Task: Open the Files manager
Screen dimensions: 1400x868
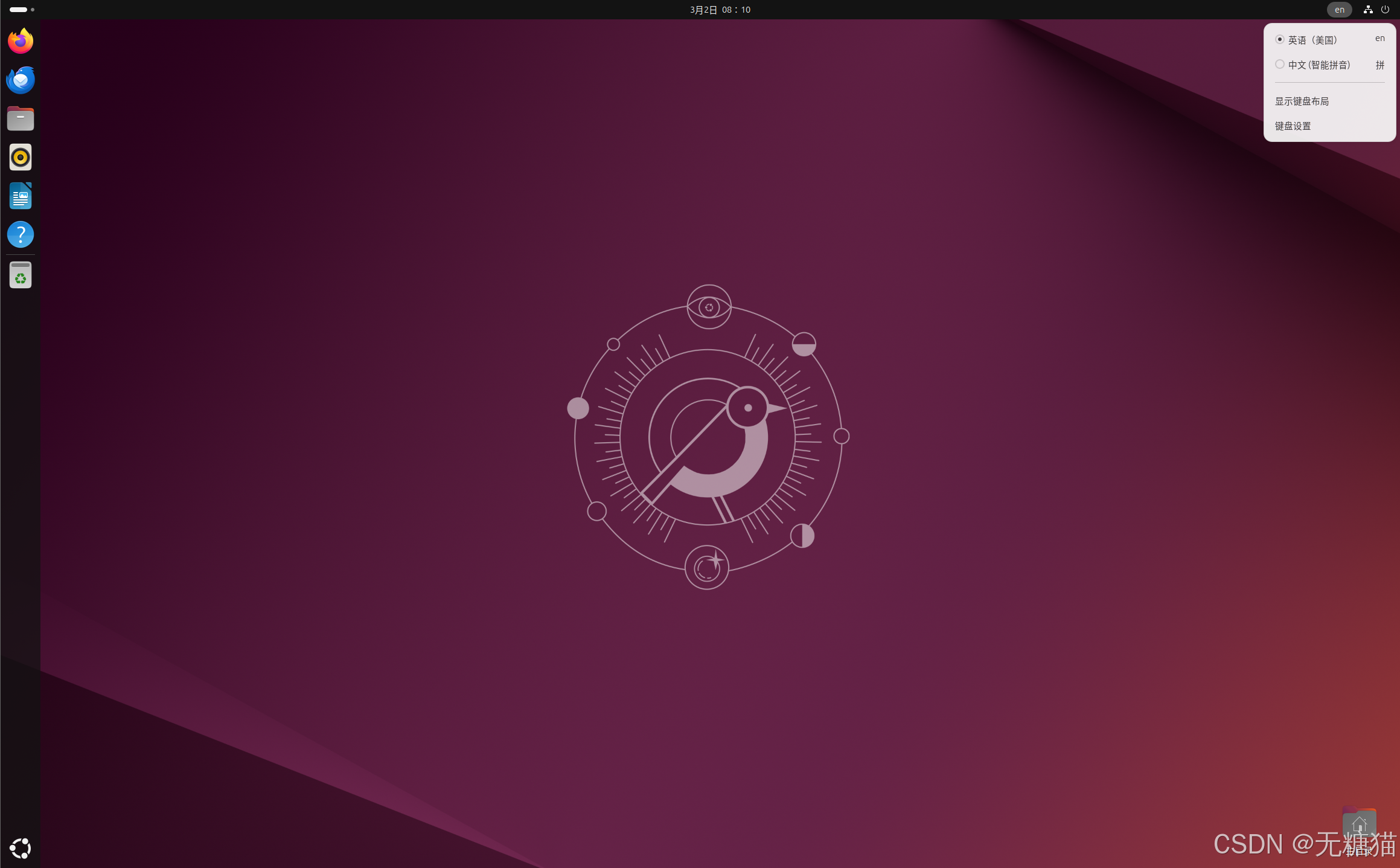Action: [21, 118]
